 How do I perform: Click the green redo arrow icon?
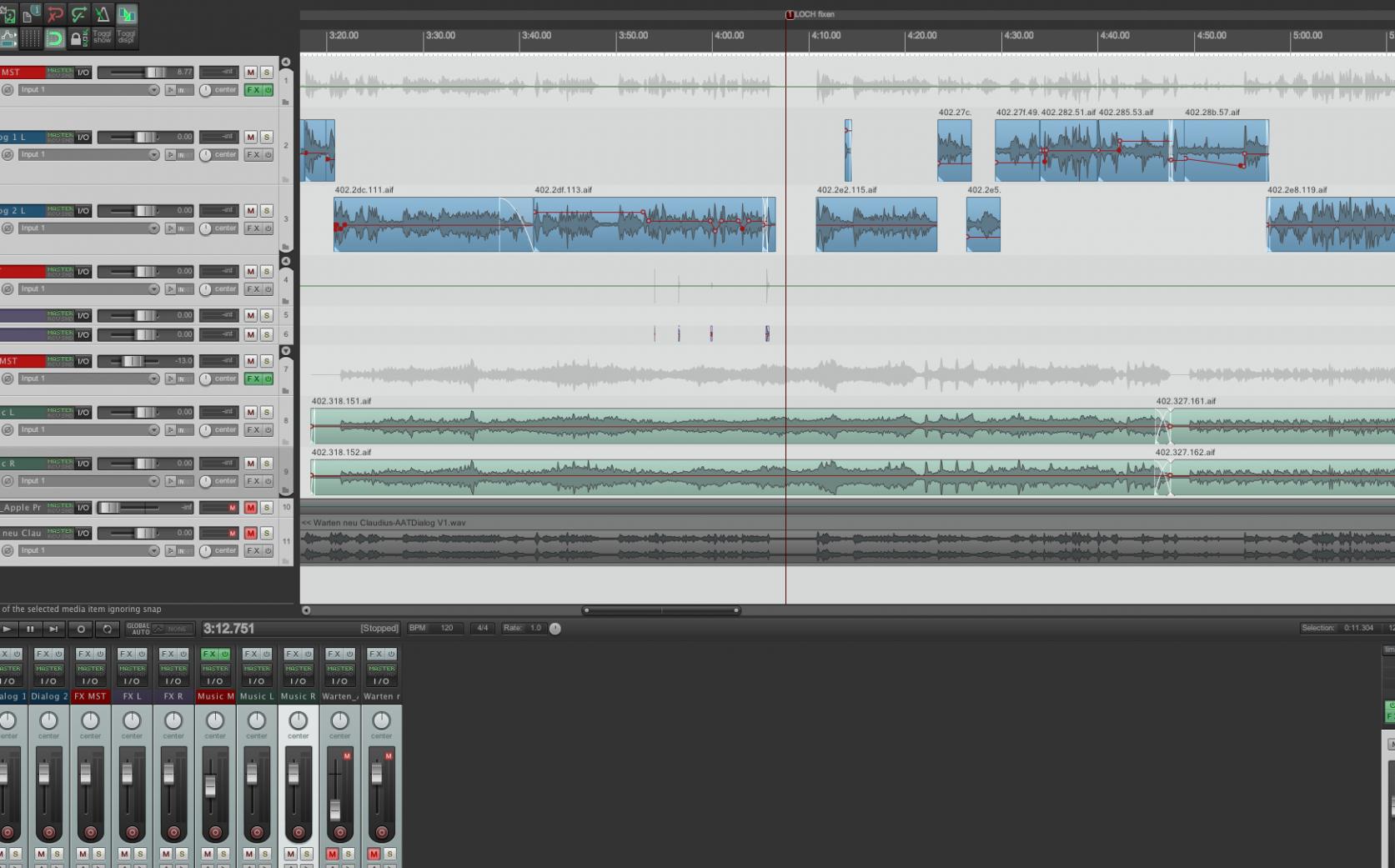78,14
